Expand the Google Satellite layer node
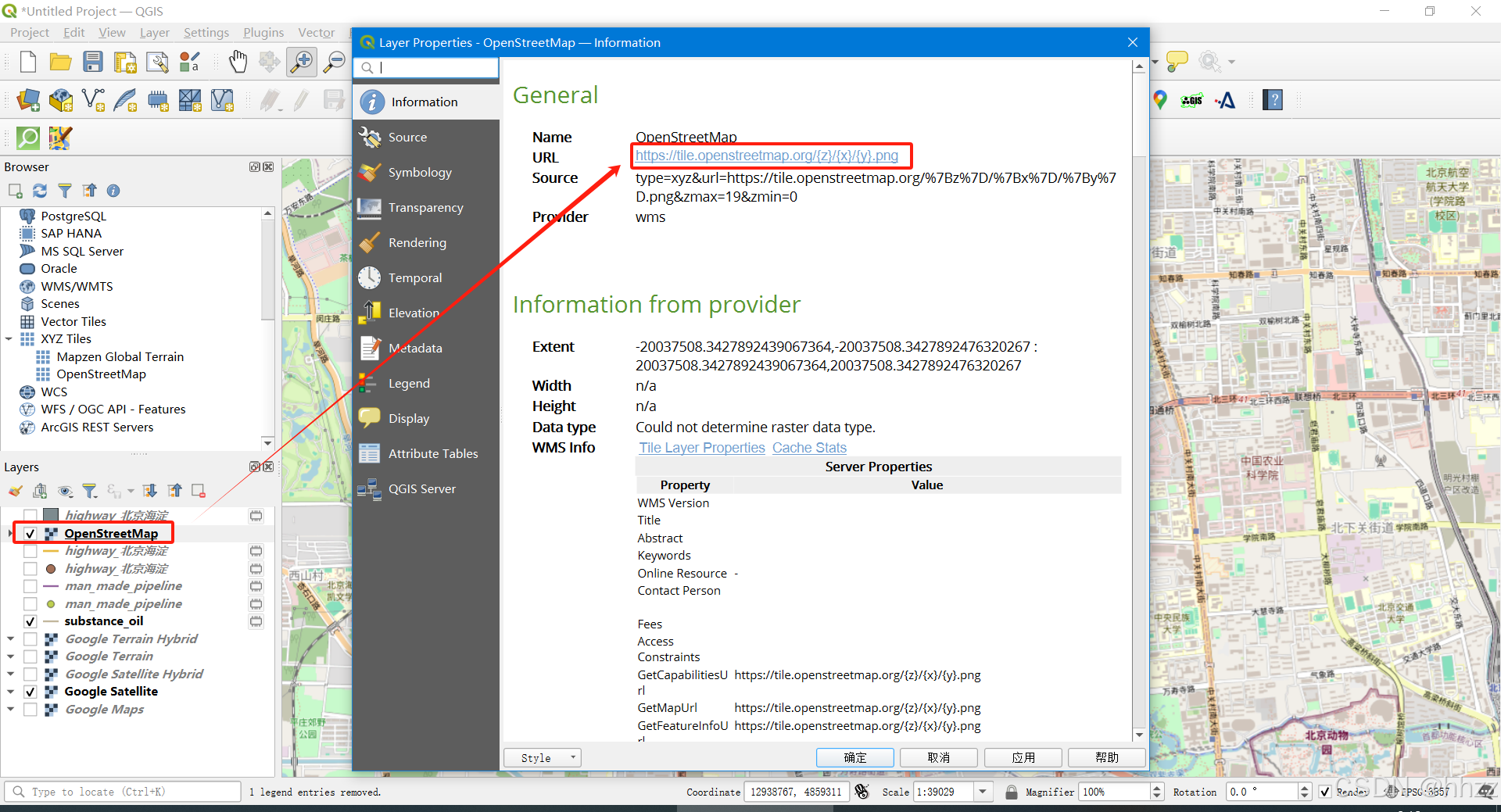The width and height of the screenshot is (1501, 812). point(10,692)
